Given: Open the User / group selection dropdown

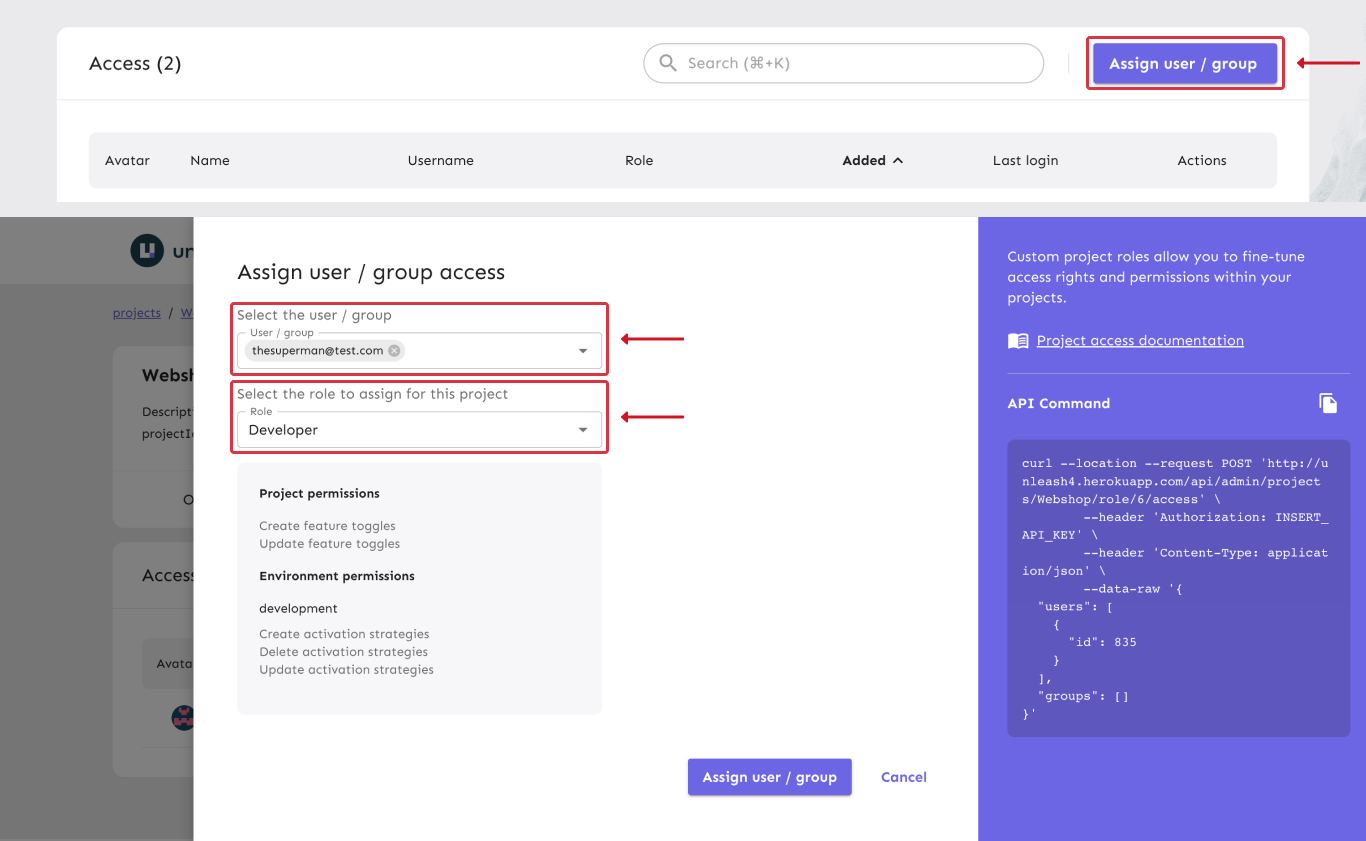Looking at the screenshot, I should [583, 351].
